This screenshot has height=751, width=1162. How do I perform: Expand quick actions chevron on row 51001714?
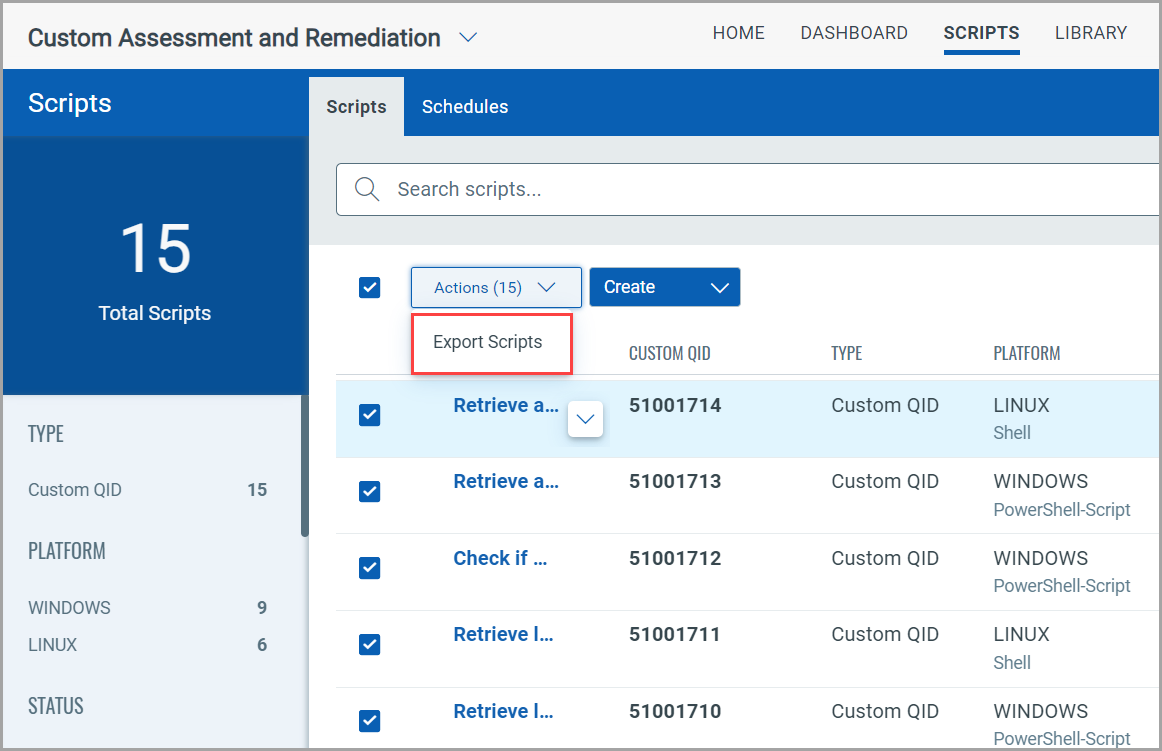(585, 419)
